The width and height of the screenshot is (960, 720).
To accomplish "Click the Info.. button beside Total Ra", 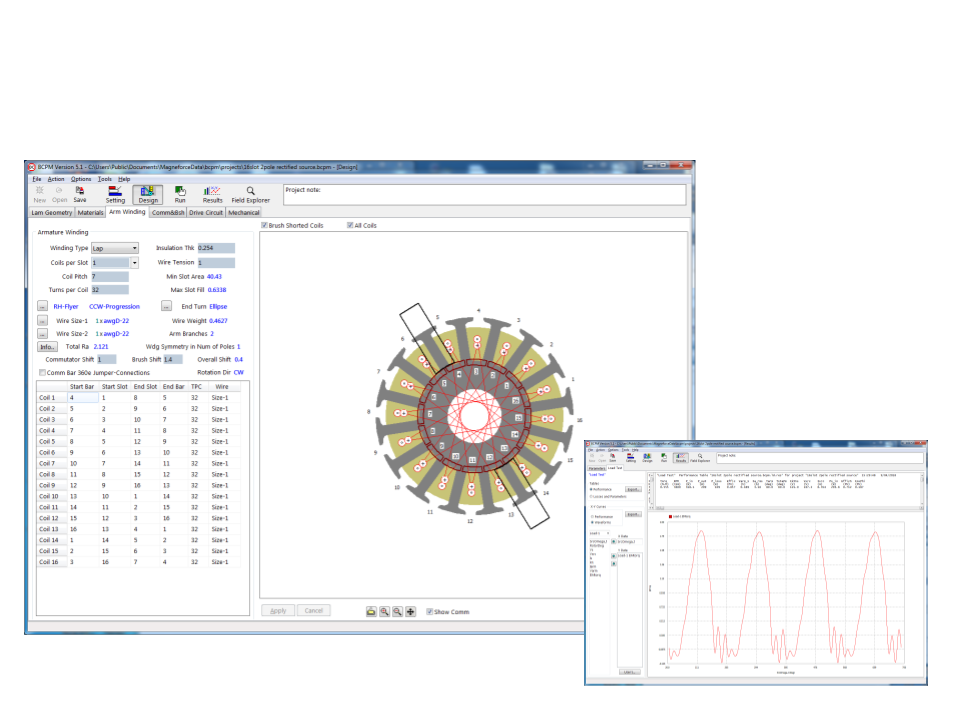I will click(x=47, y=347).
